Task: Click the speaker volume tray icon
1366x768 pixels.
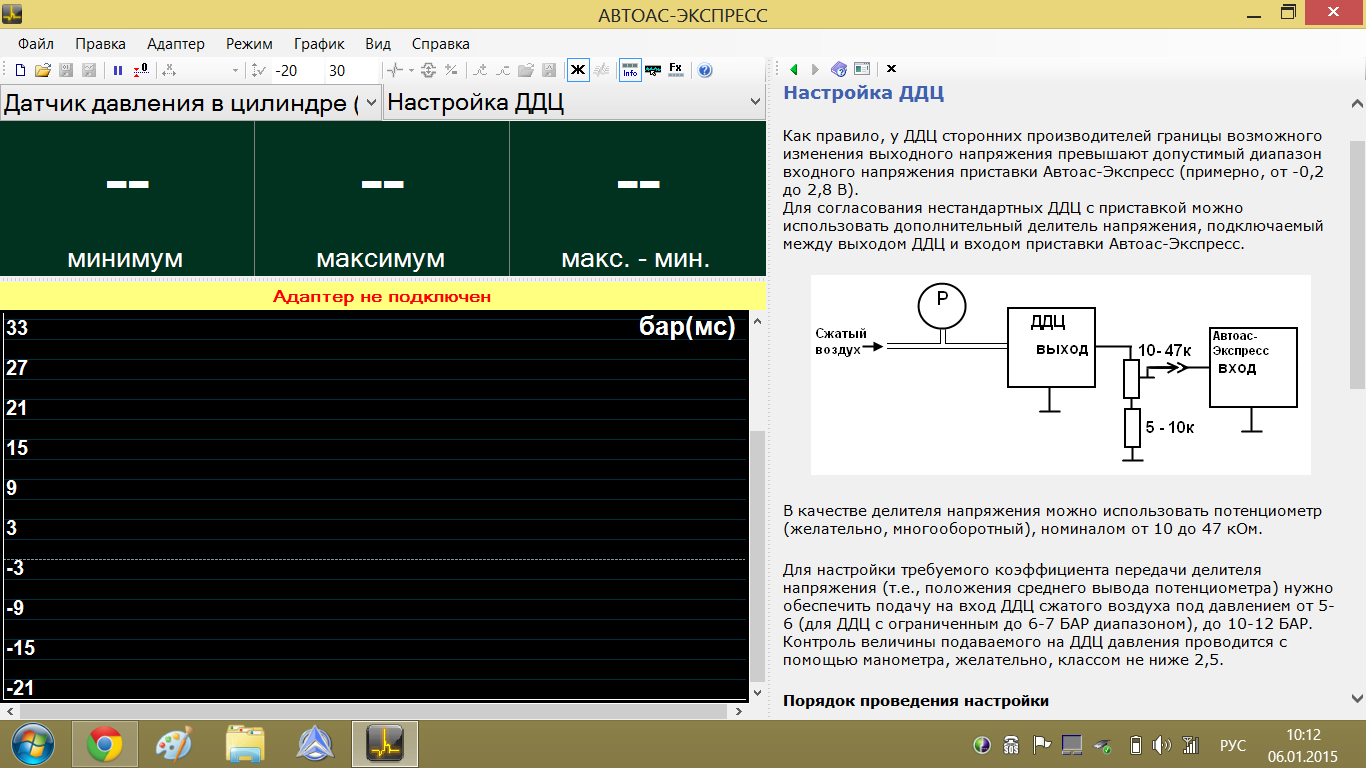Action: pyautogui.click(x=1162, y=745)
